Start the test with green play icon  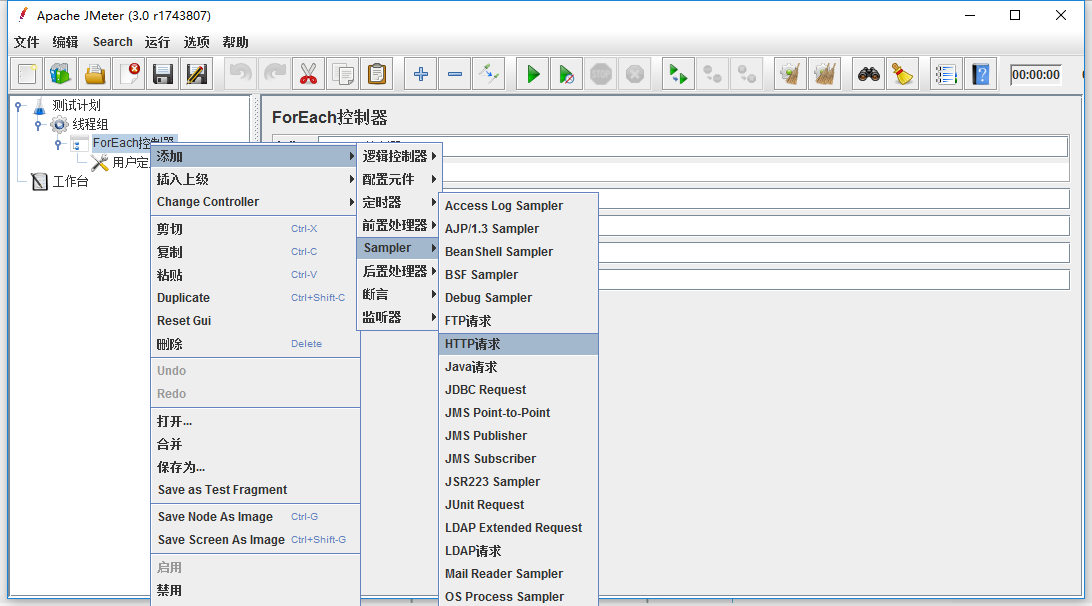point(533,74)
